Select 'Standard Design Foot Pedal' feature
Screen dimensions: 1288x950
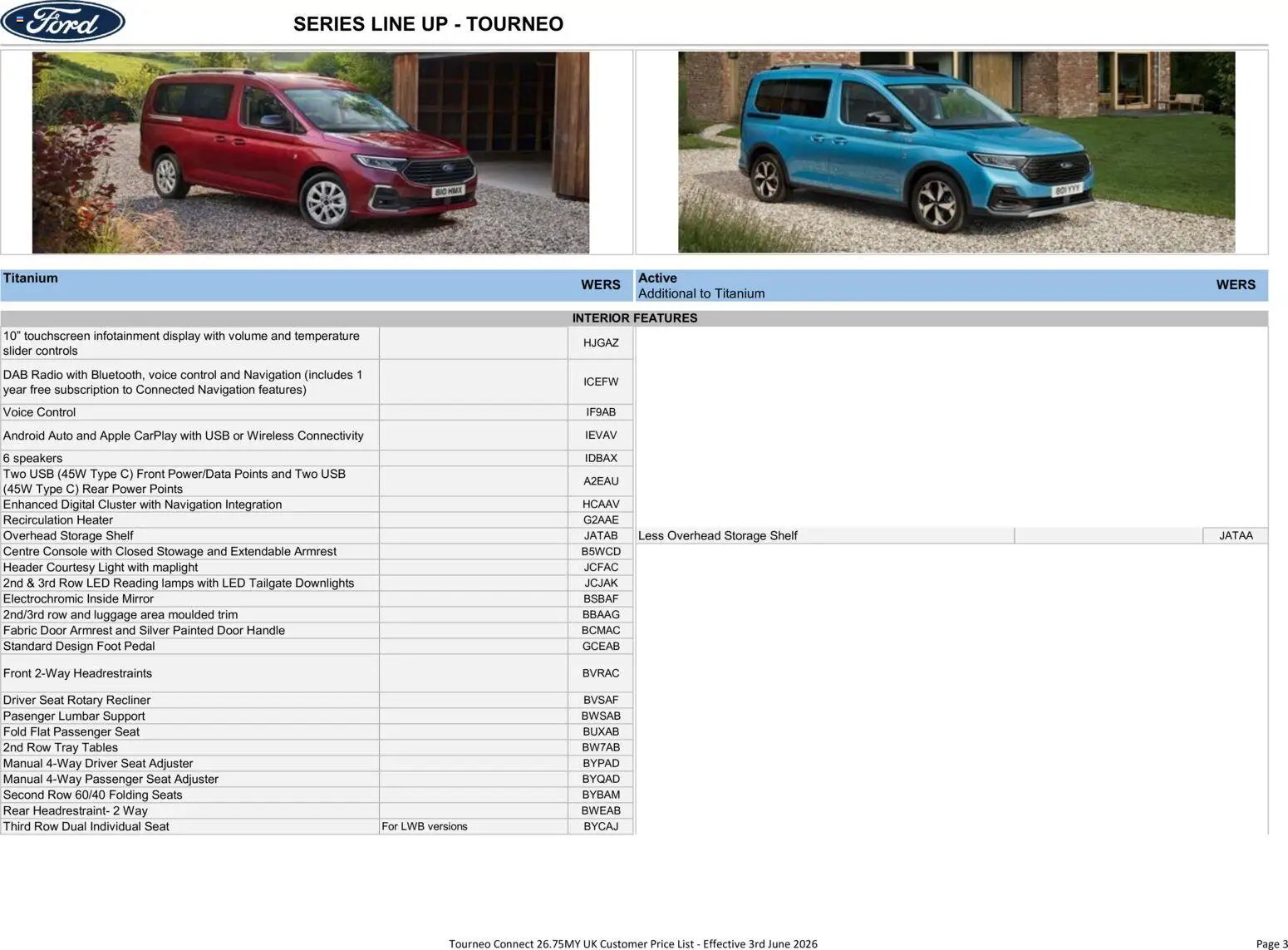79,647
